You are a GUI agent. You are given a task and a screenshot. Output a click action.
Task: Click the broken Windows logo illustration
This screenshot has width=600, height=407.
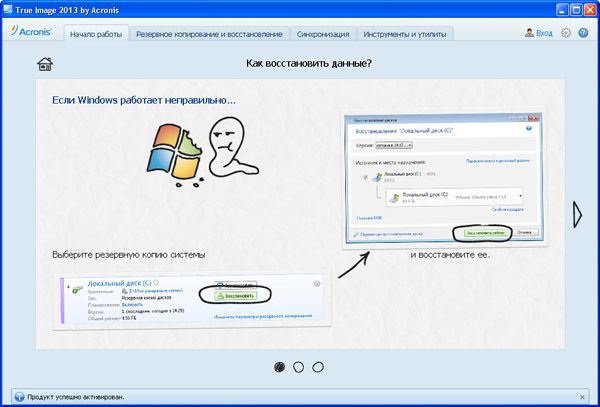click(x=174, y=156)
